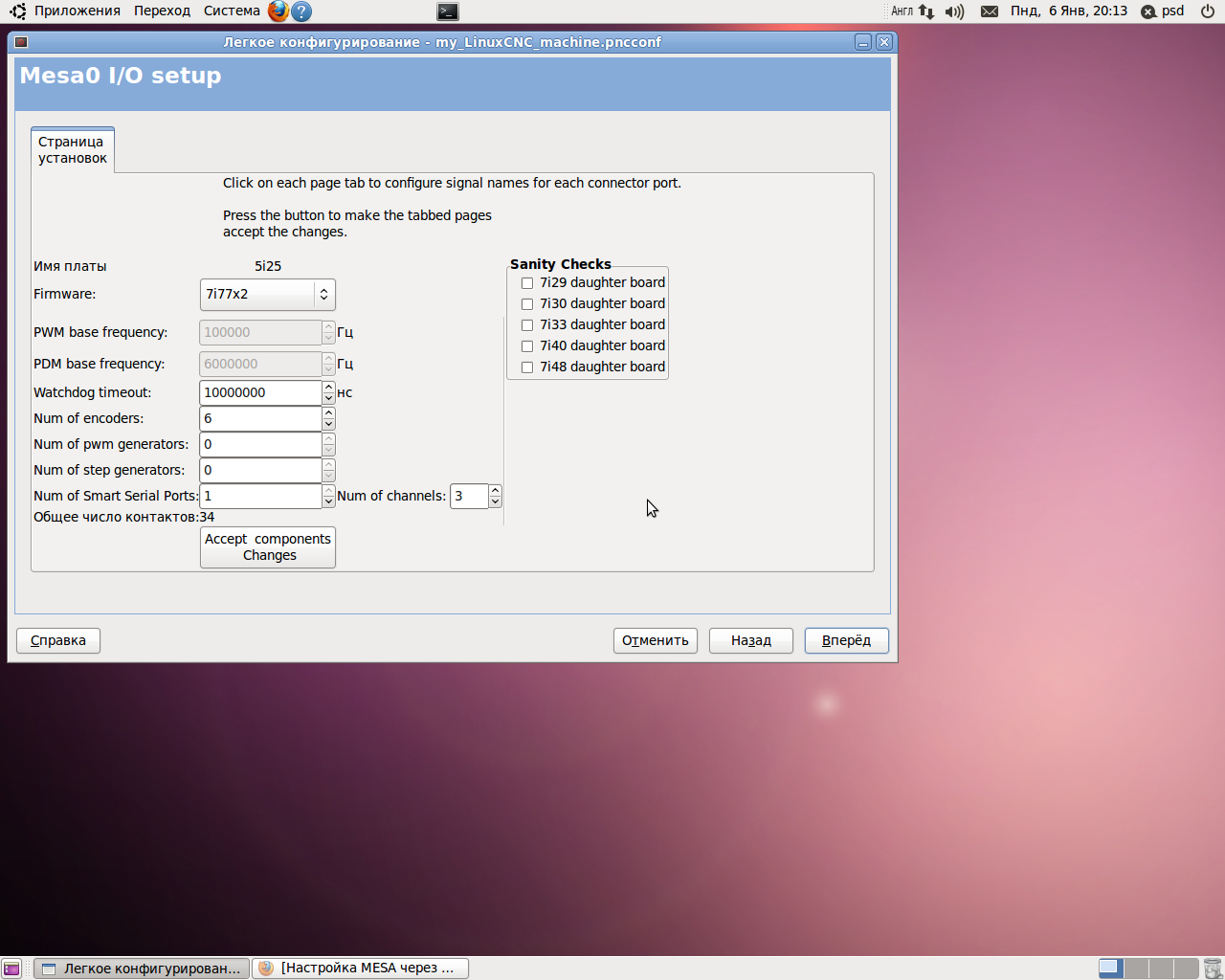Screen dimensions: 1225x980
Task: Decrease the Num of channels value
Action: click(495, 502)
